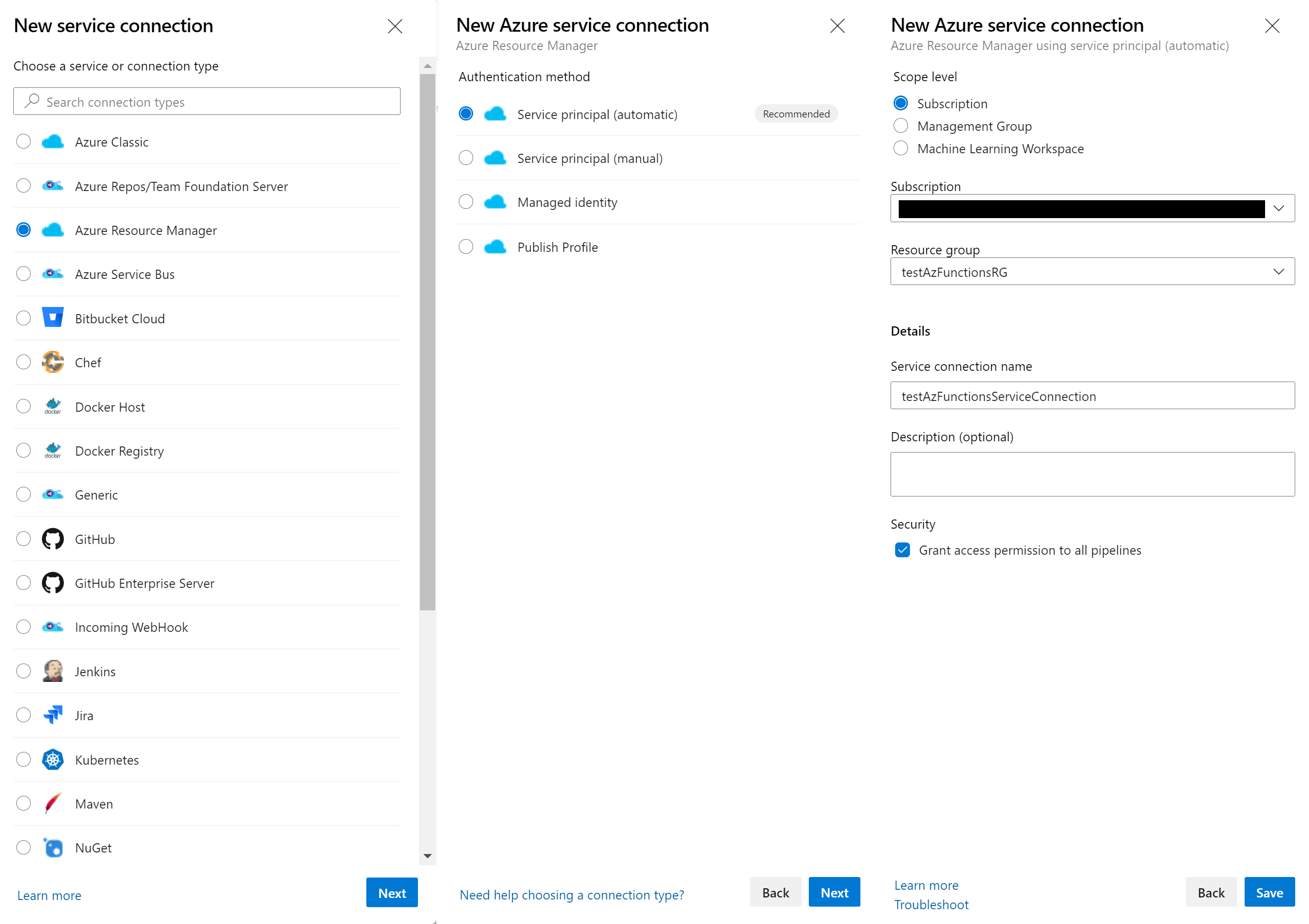Select the Publish Profile radio button
Viewport: 1309px width, 924px height.
466,247
